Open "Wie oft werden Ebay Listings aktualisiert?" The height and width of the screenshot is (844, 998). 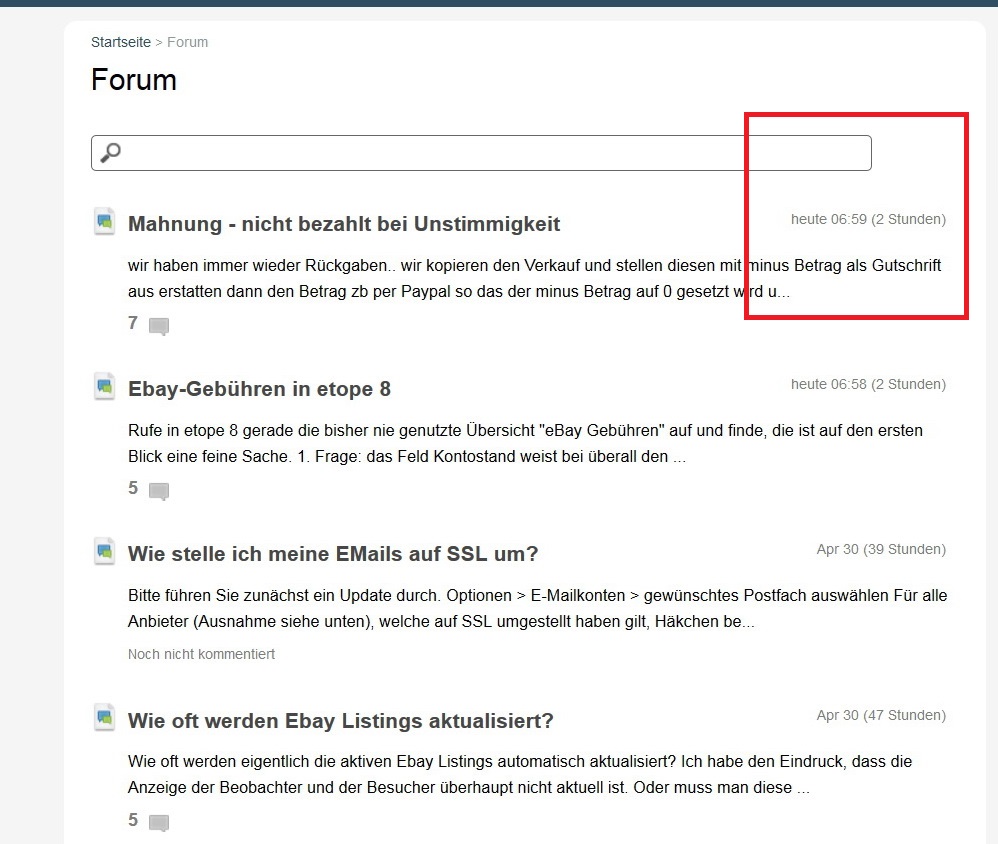click(x=340, y=721)
